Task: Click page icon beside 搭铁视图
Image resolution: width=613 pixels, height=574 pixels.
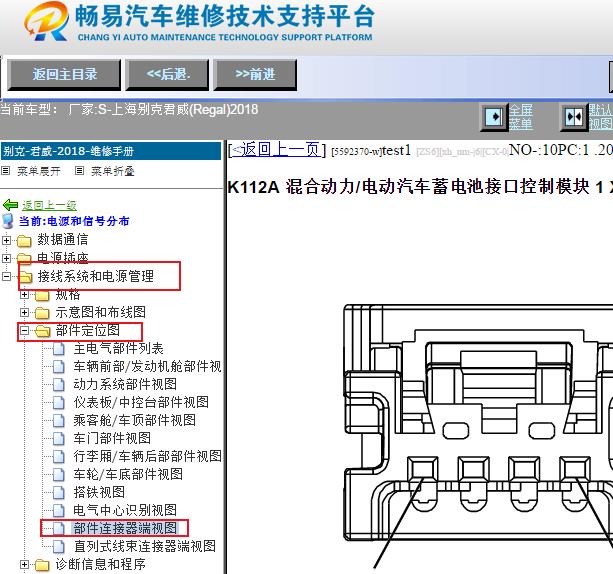Action: 59,493
